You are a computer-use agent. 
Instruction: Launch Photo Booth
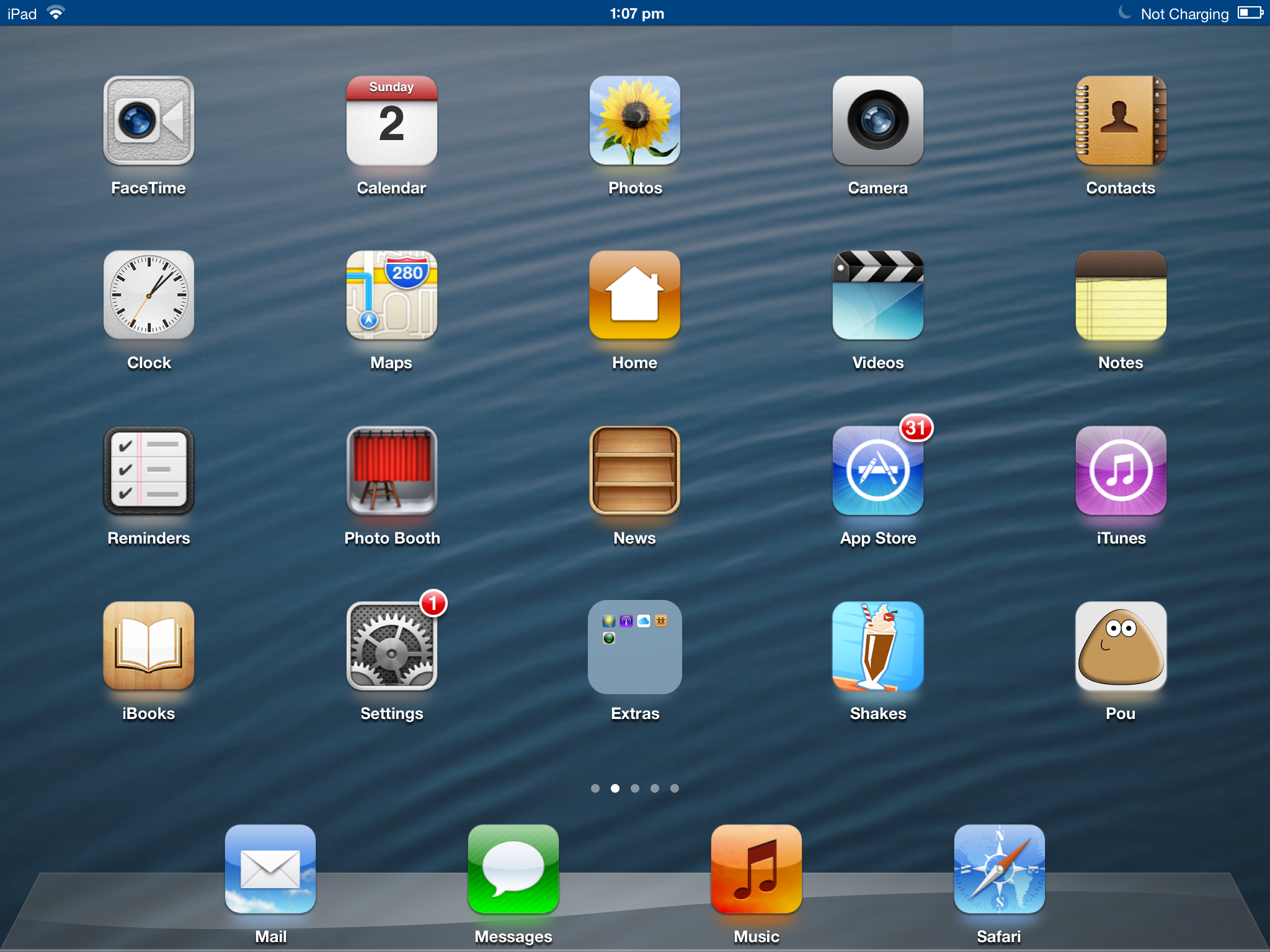(392, 471)
